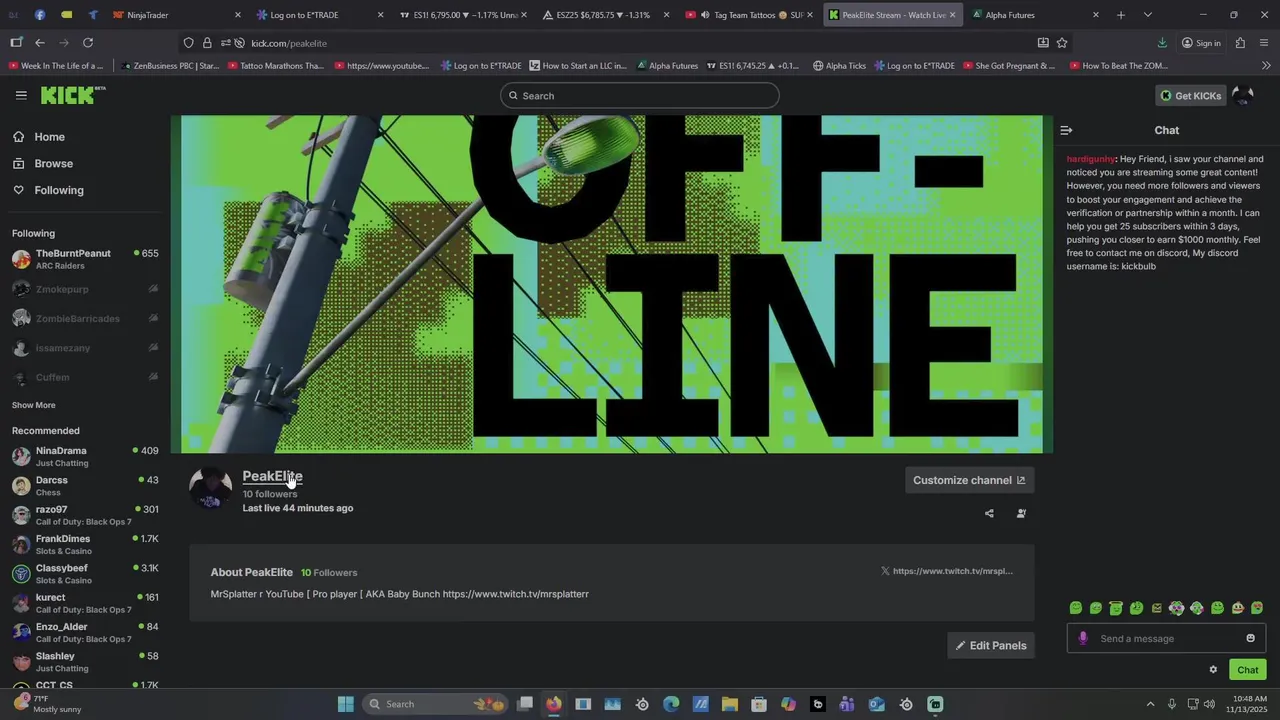Open Darcss chess channel

(85, 486)
